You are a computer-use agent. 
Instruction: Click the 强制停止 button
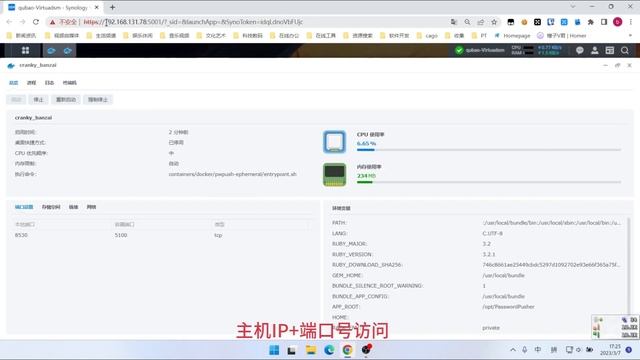[98, 100]
